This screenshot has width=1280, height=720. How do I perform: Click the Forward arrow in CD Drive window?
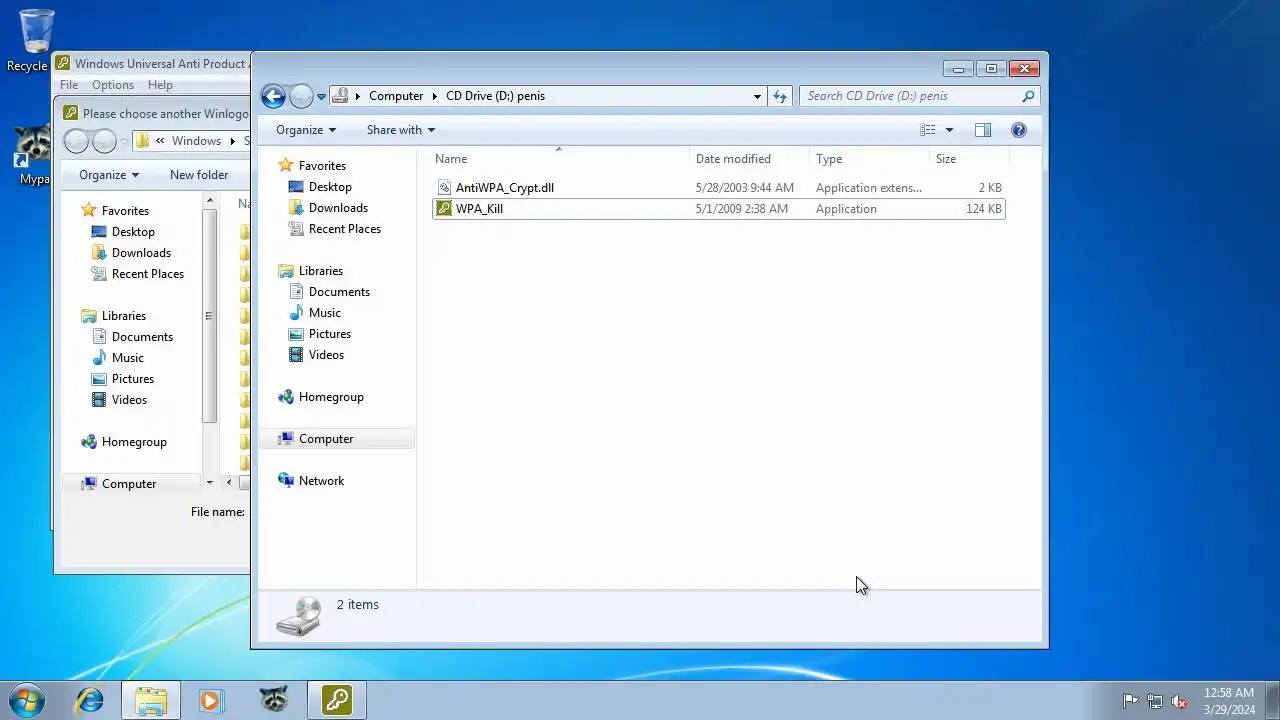301,96
